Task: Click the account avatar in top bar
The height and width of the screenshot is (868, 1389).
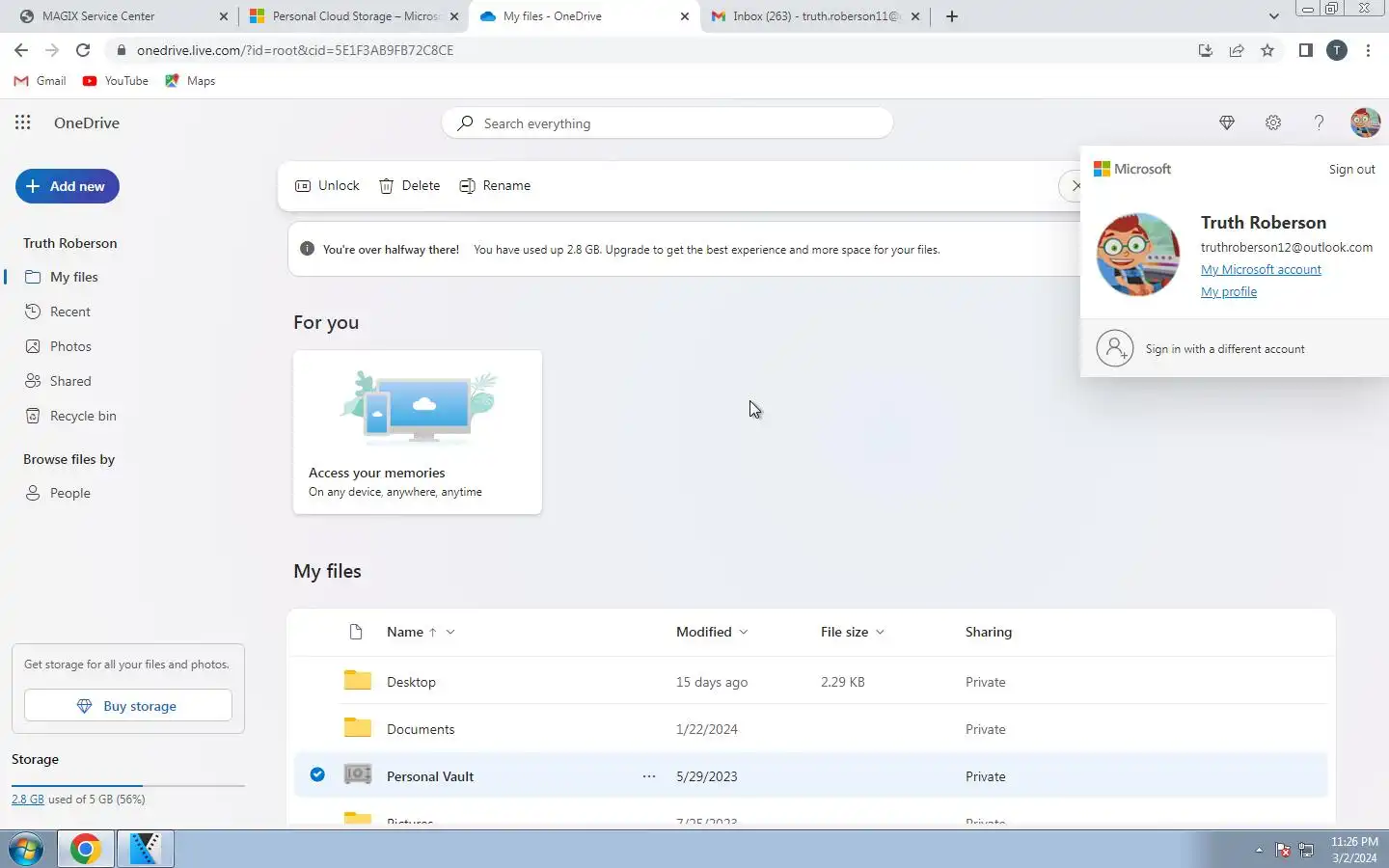Action: (x=1365, y=122)
